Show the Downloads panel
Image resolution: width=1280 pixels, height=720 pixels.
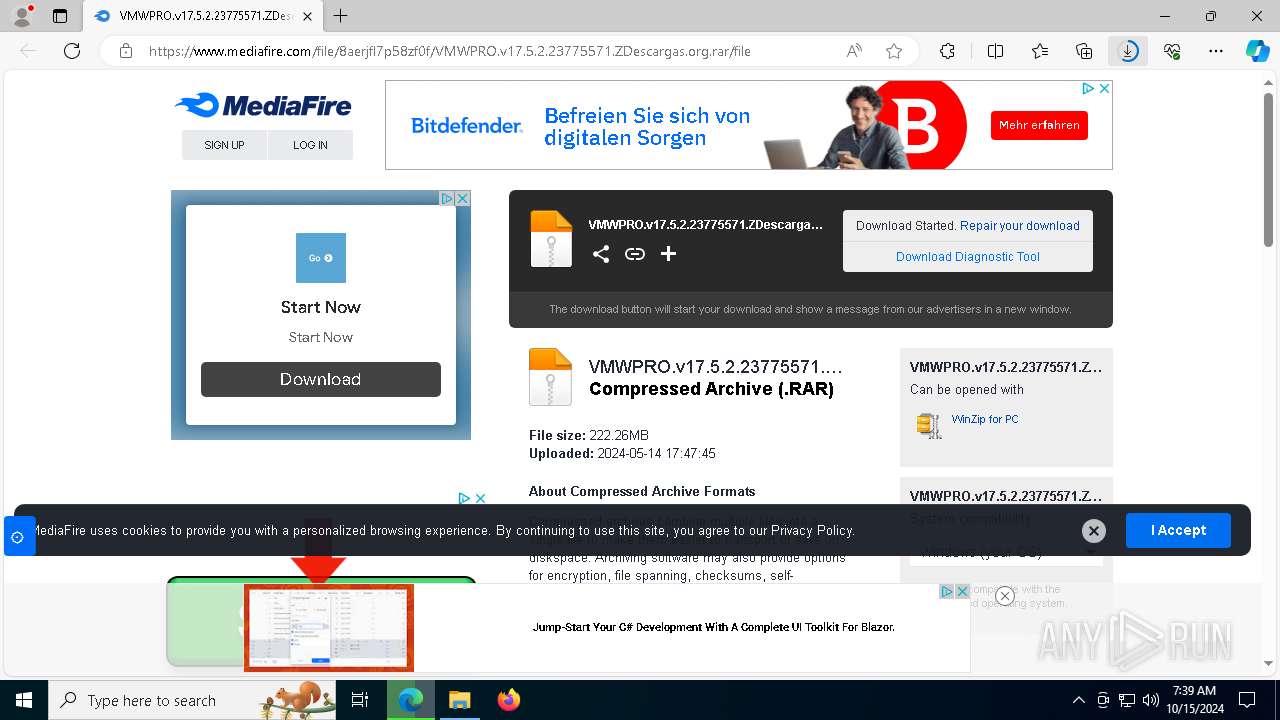(1128, 51)
